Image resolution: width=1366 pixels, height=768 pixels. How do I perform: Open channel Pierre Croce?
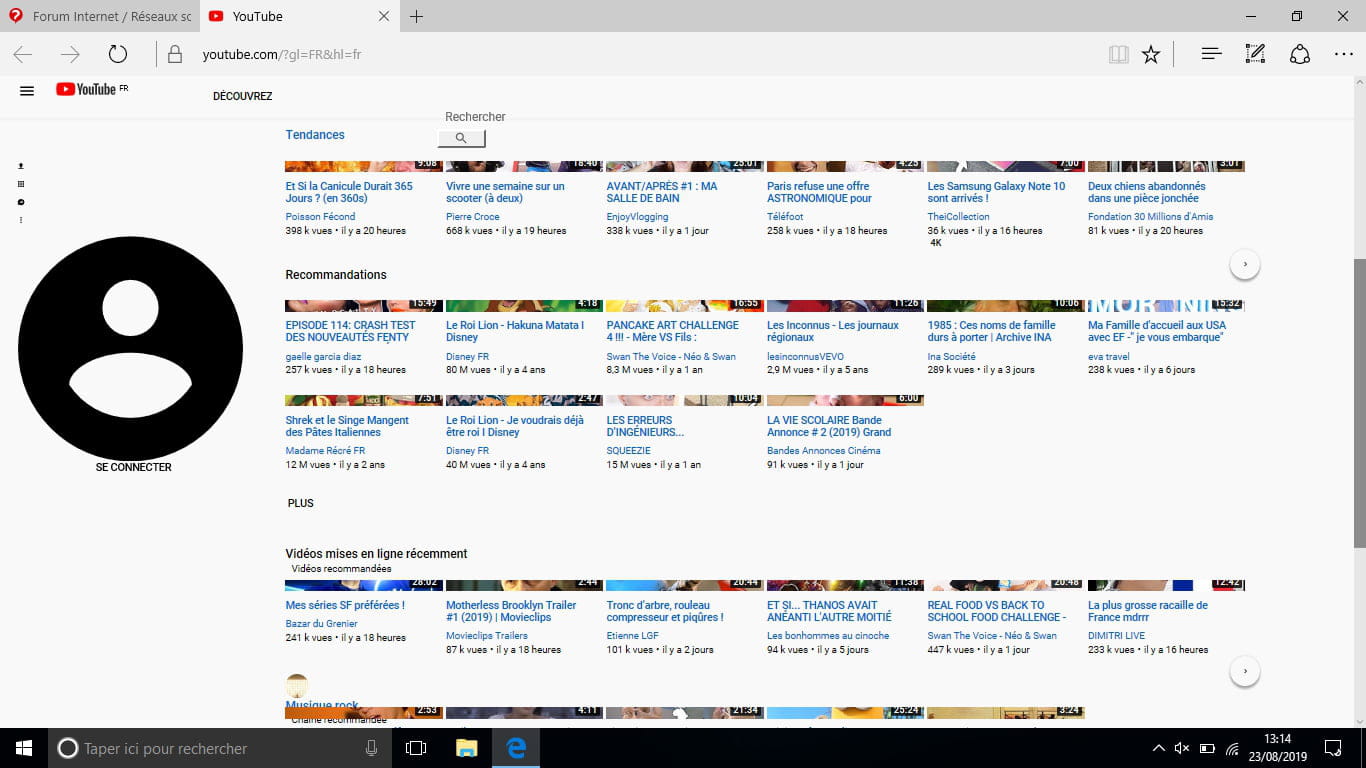coord(473,216)
